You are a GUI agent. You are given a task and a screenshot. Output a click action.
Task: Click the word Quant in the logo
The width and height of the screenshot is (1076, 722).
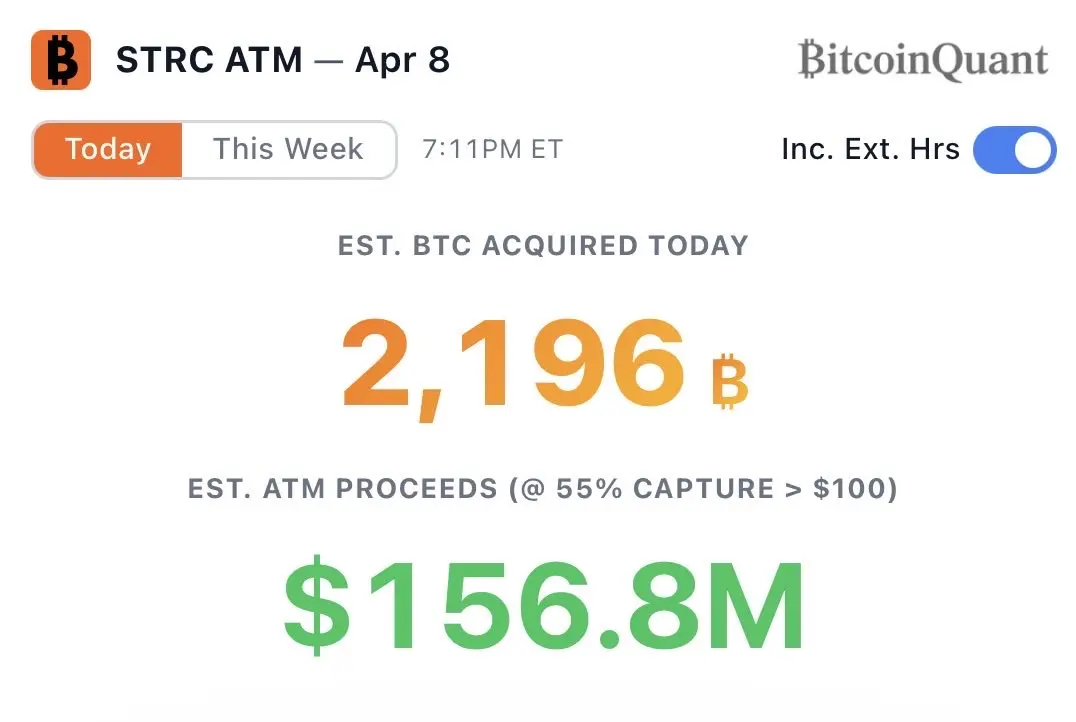(983, 60)
